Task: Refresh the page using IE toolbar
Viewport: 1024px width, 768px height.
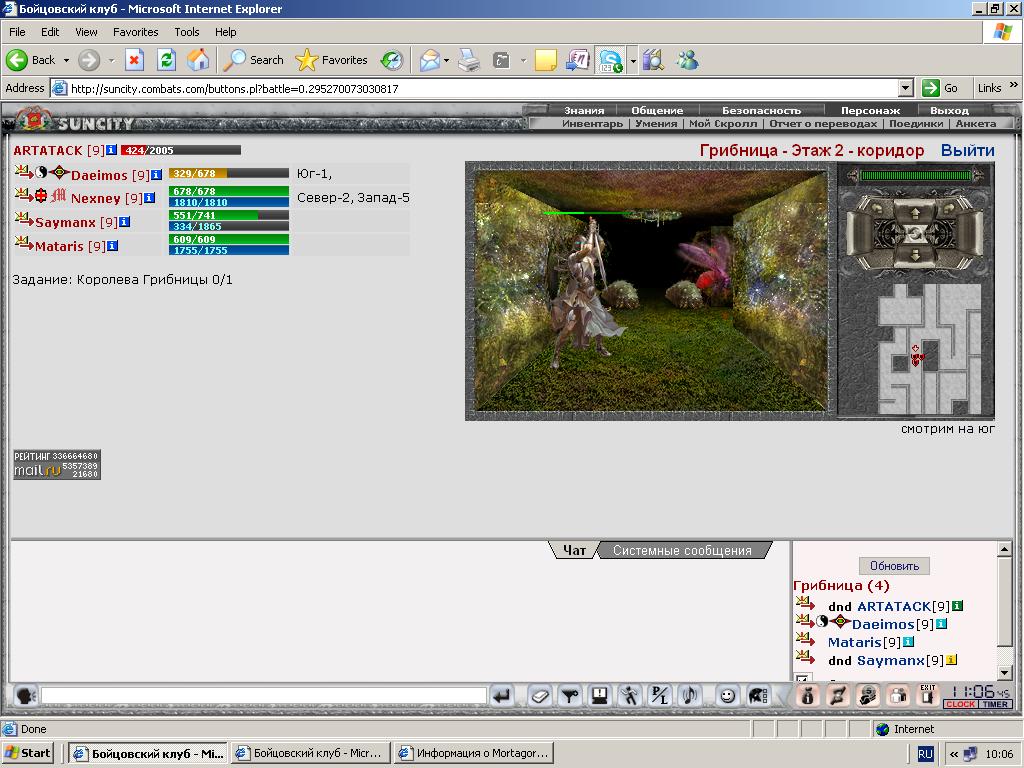Action: [x=167, y=60]
